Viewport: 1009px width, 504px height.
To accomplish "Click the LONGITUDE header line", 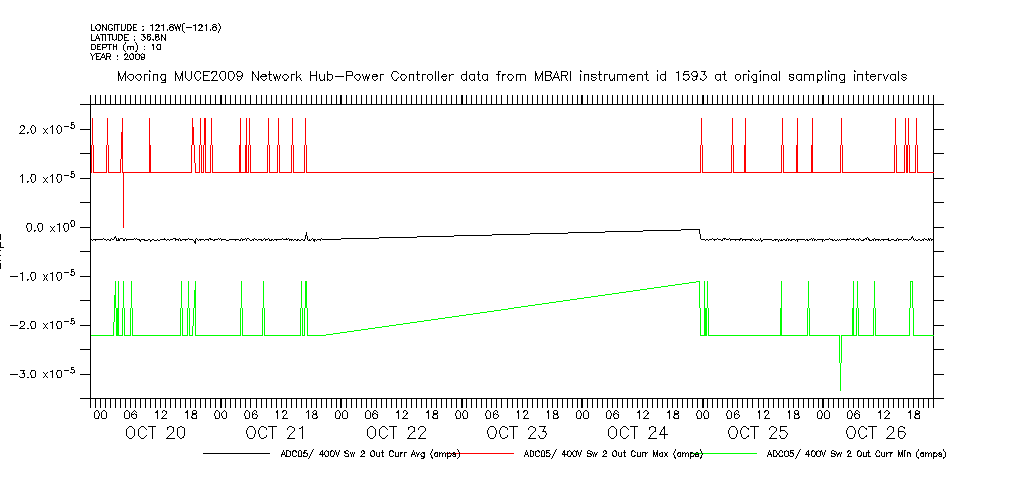I will tap(155, 27).
